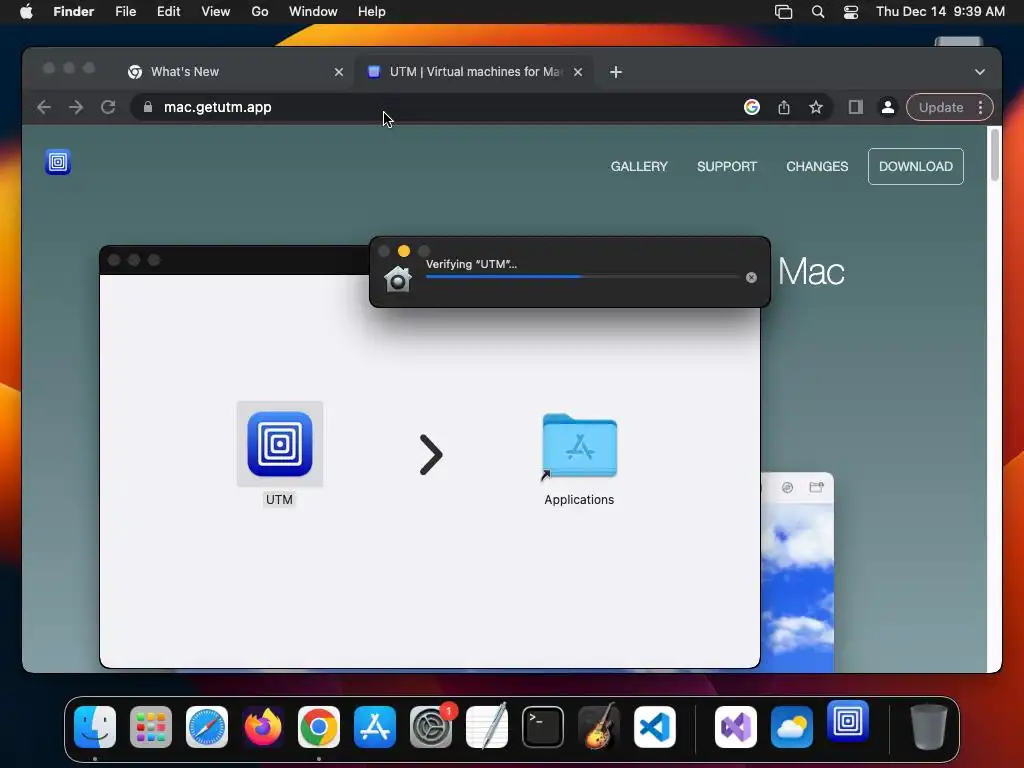Open Finder from the Dock

click(95, 727)
